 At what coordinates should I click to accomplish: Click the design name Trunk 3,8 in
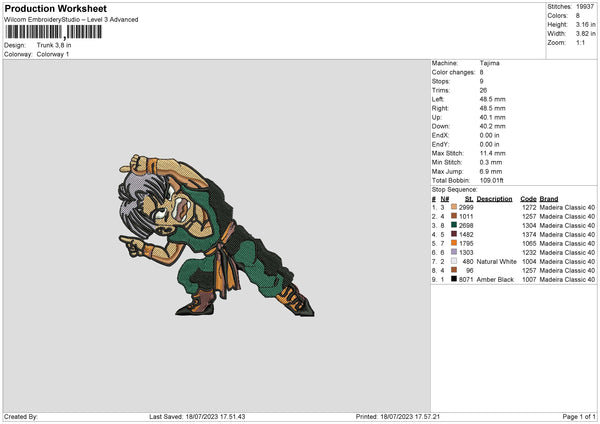click(54, 45)
